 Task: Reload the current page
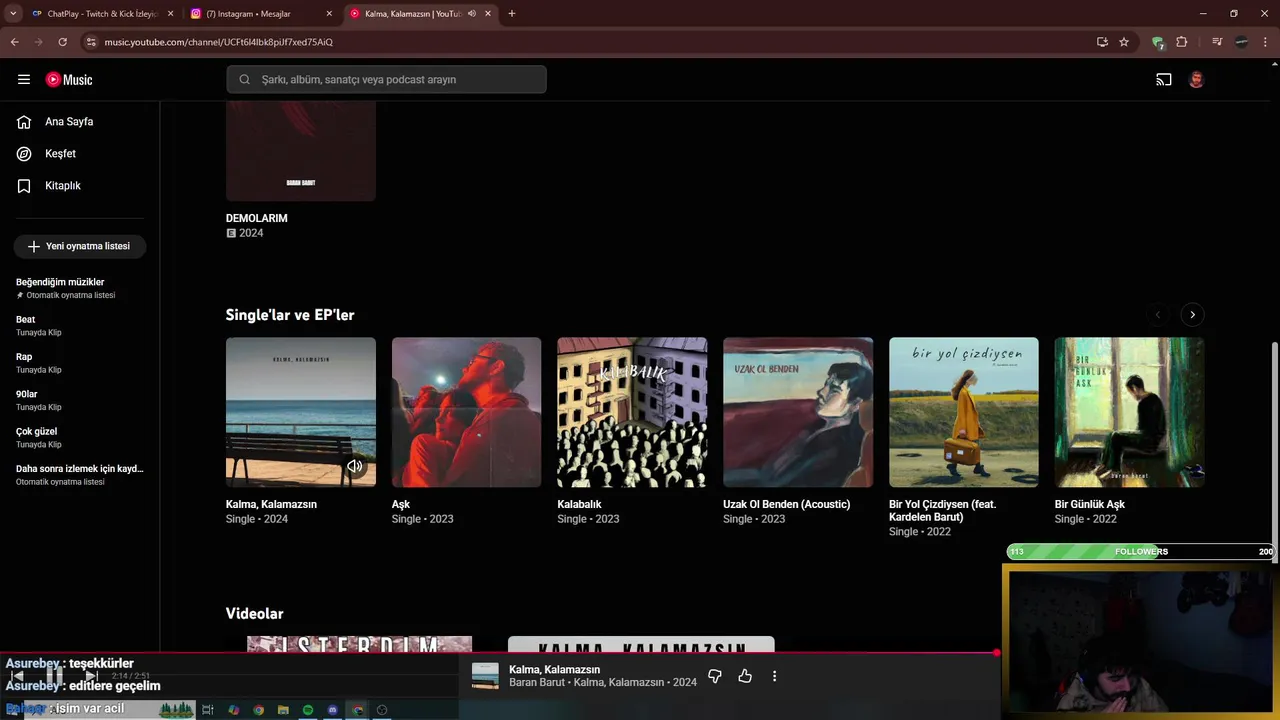click(x=63, y=42)
